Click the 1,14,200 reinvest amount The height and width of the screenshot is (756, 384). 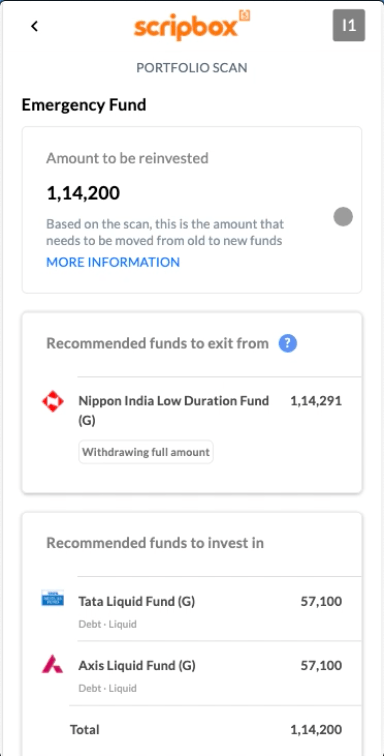[83, 193]
